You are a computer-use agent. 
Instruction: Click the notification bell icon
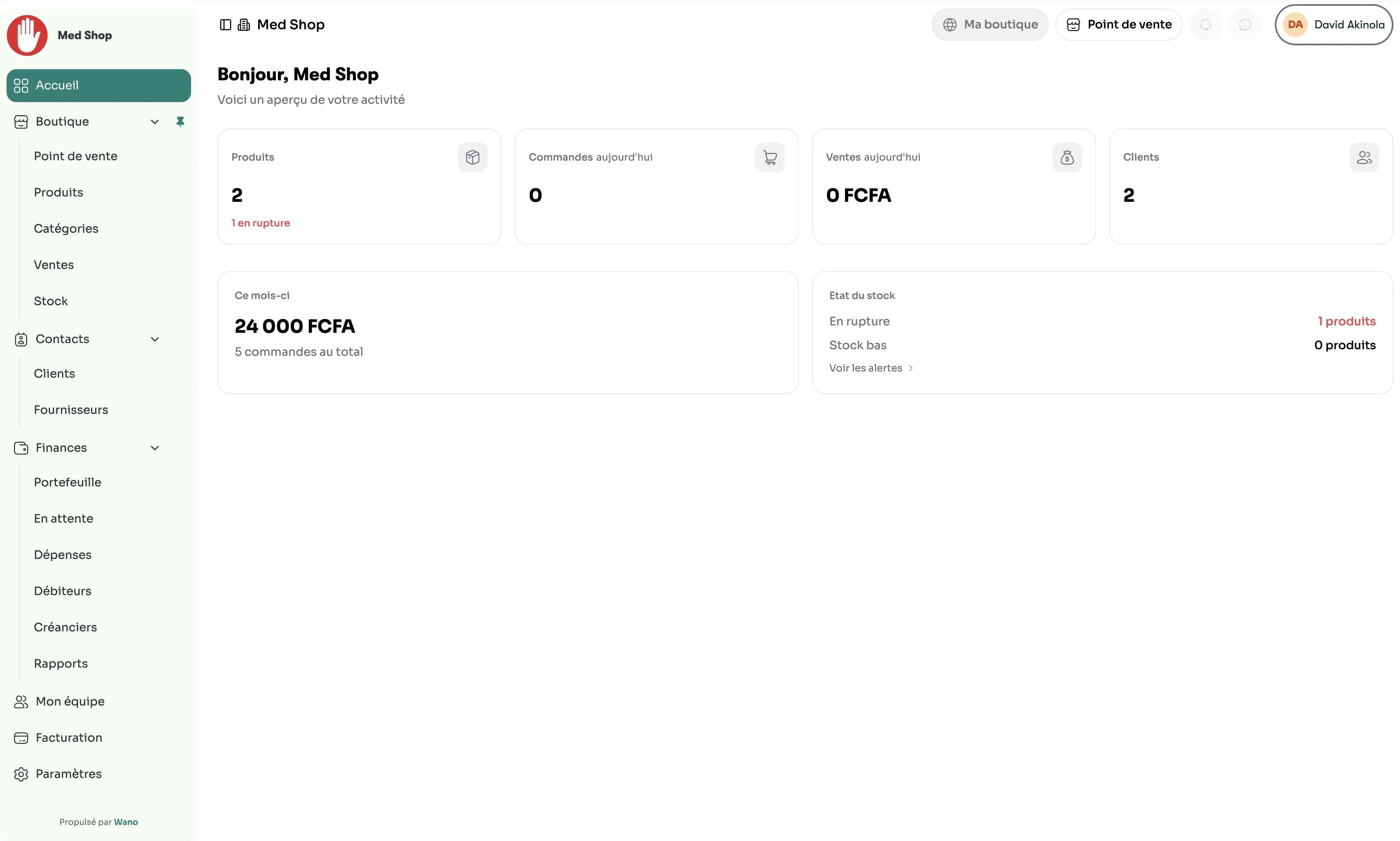1205,24
